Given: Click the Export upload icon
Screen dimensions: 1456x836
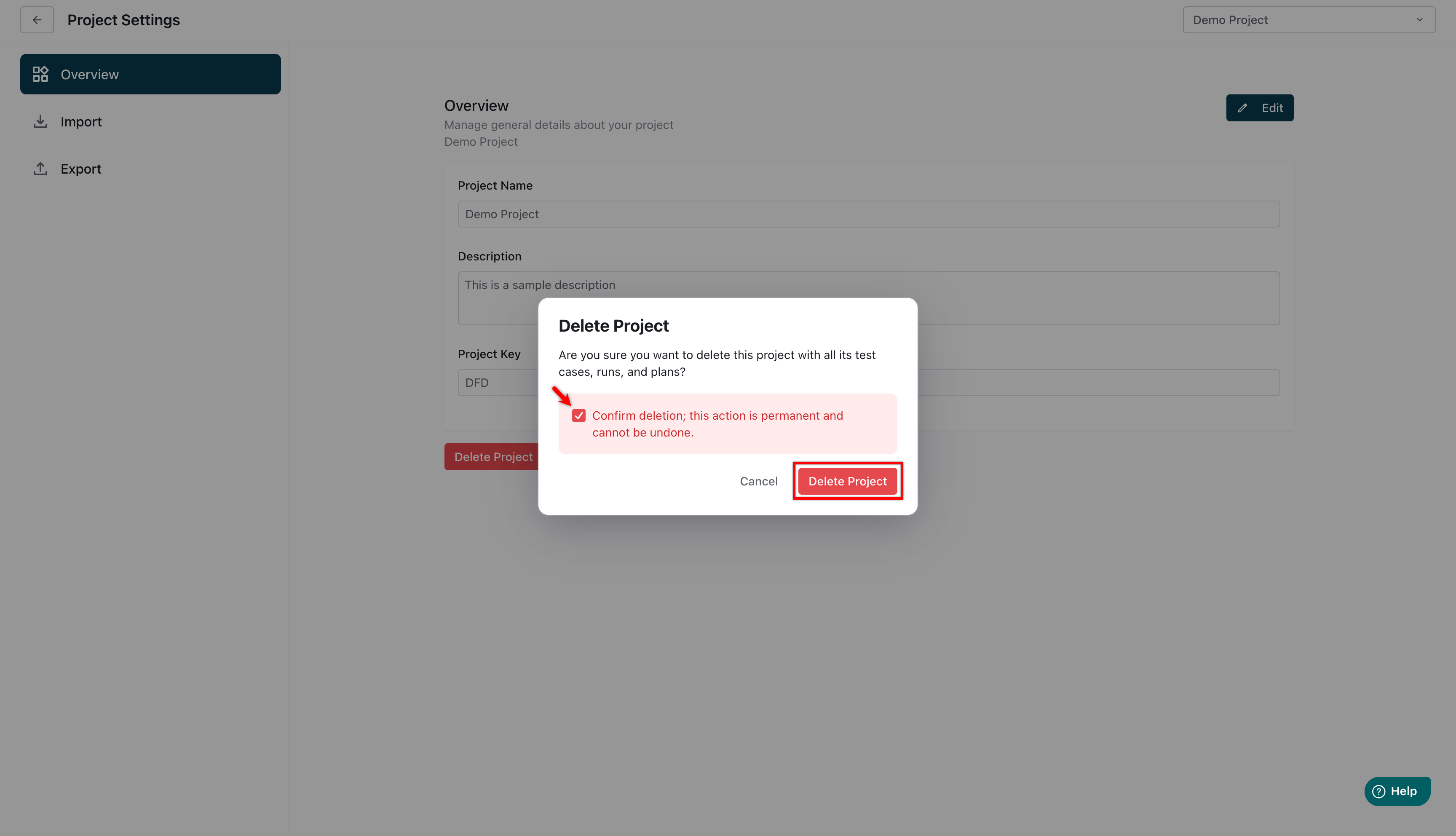Looking at the screenshot, I should 40,168.
